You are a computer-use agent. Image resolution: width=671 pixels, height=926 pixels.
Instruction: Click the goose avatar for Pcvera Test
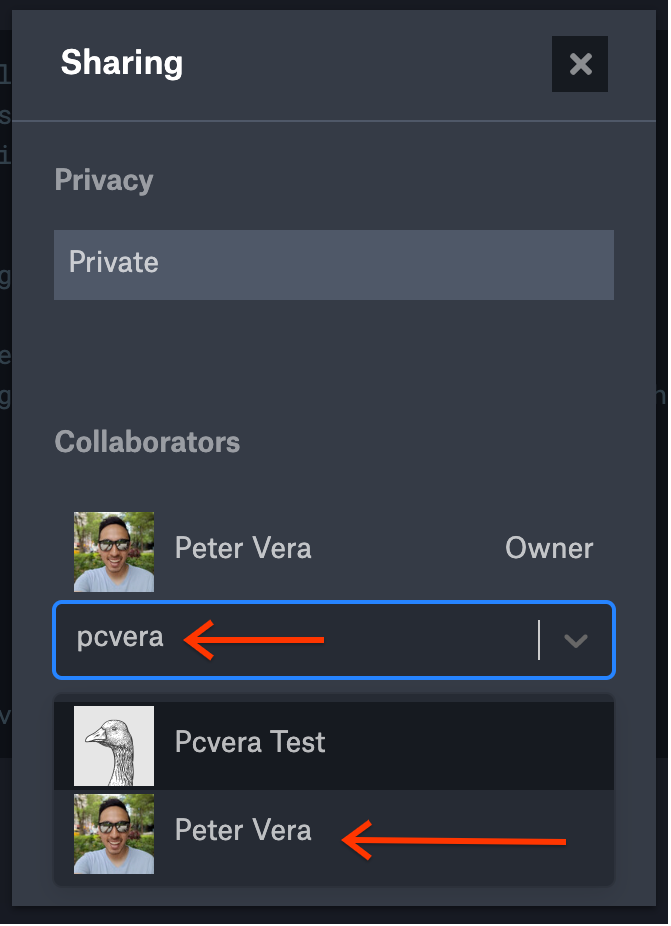tap(114, 746)
